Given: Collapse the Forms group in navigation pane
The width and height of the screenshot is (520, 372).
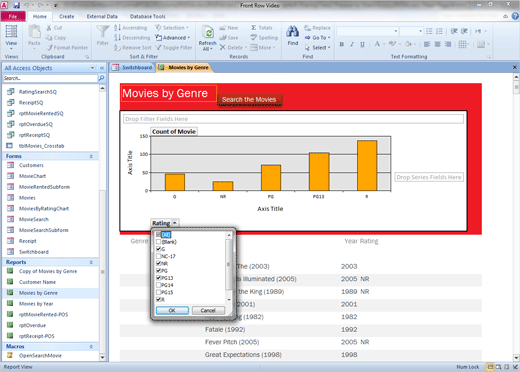Looking at the screenshot, I should point(91,156).
